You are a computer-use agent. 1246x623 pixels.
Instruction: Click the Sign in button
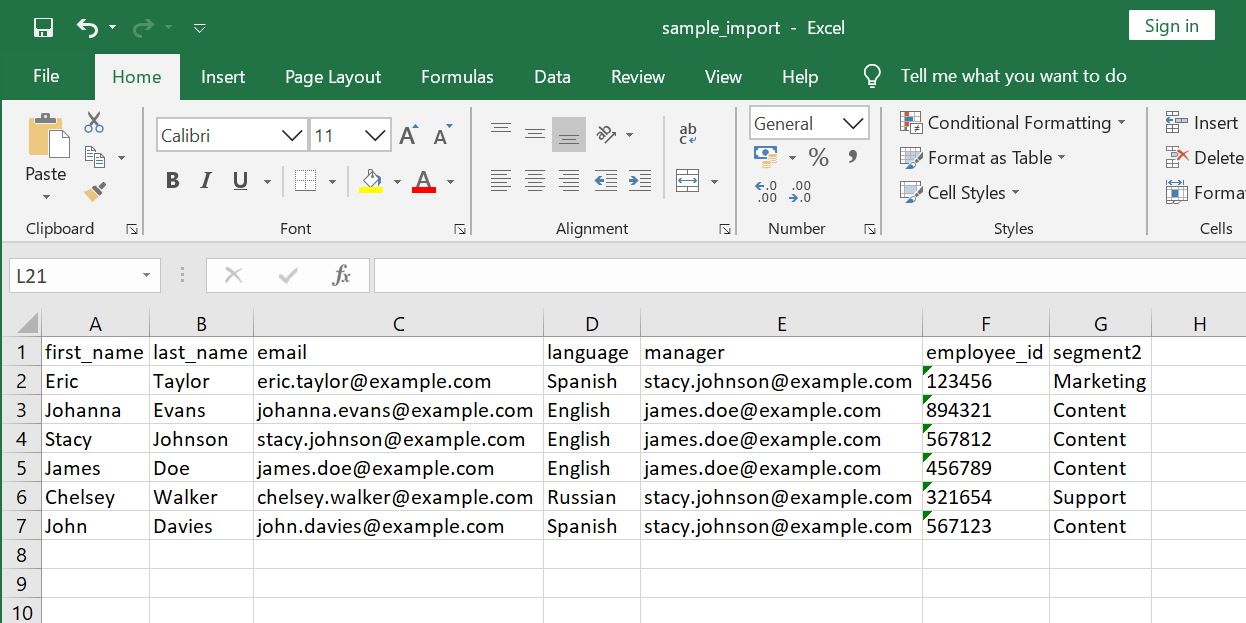1171,25
